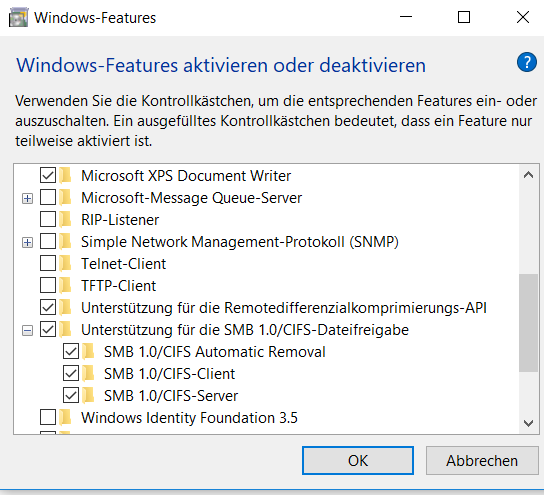
Task: Enable the Telnet-Client checkbox
Action: [x=48, y=264]
